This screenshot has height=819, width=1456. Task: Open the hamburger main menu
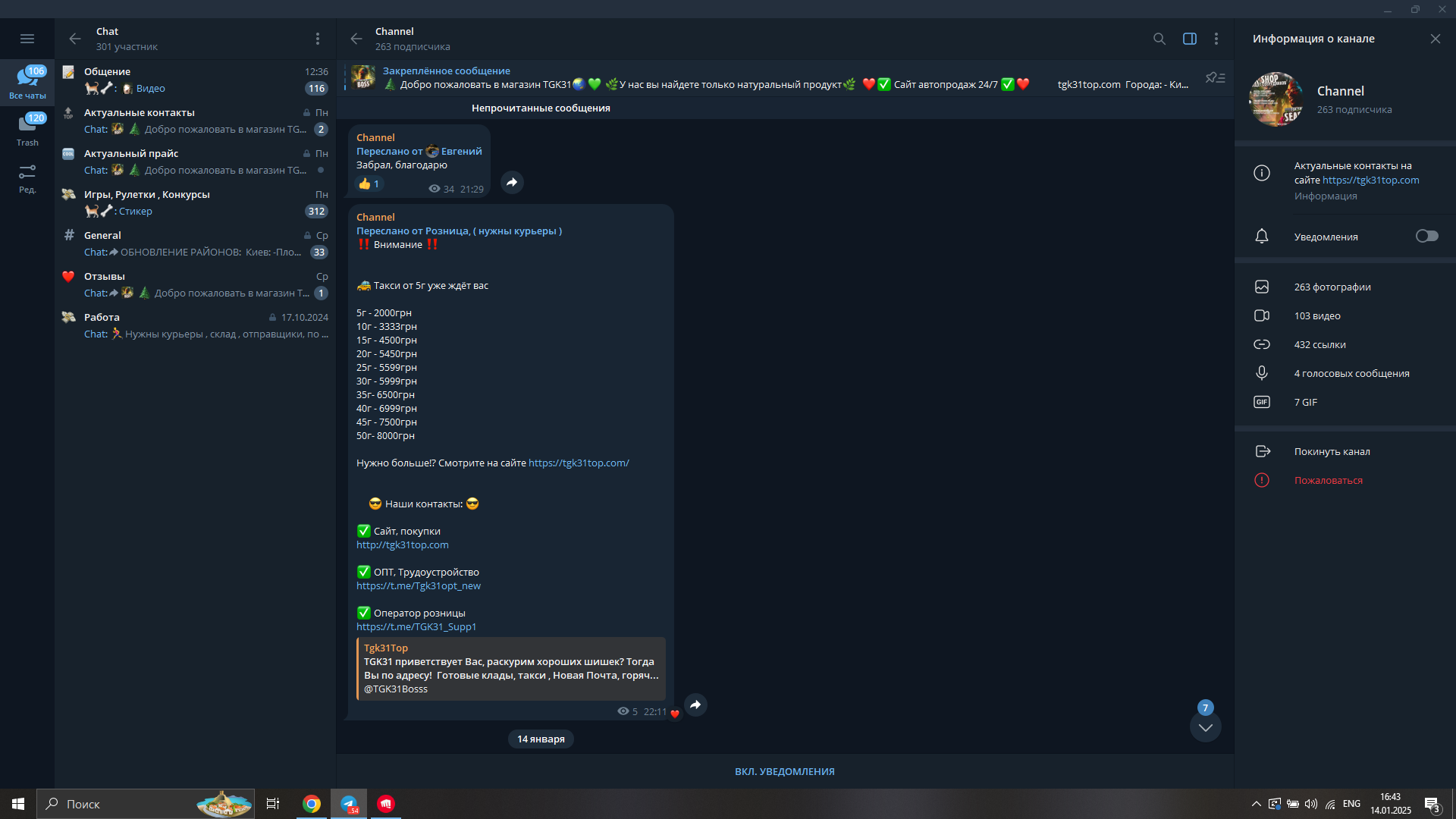pos(27,39)
